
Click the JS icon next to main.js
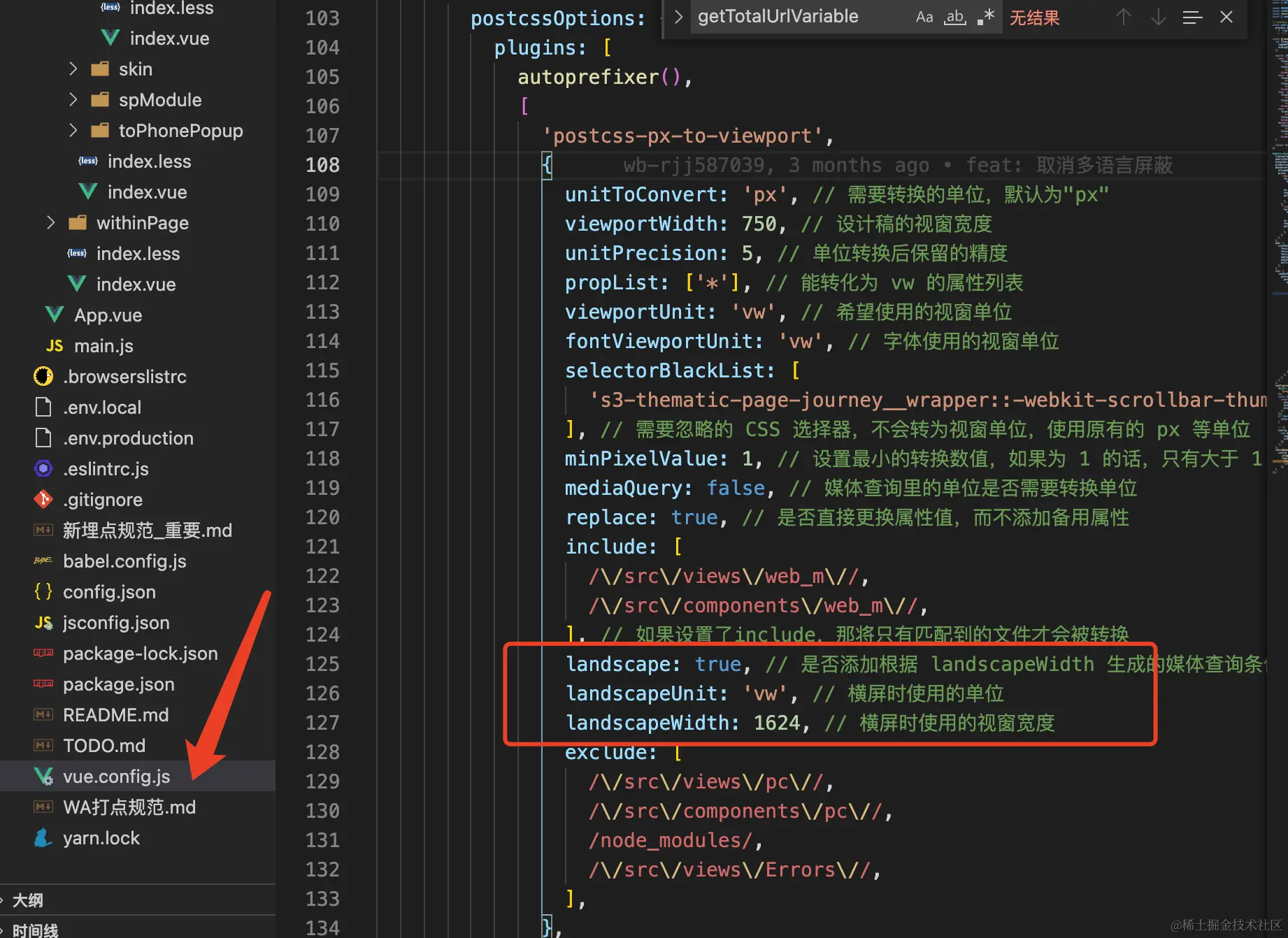pyautogui.click(x=54, y=345)
